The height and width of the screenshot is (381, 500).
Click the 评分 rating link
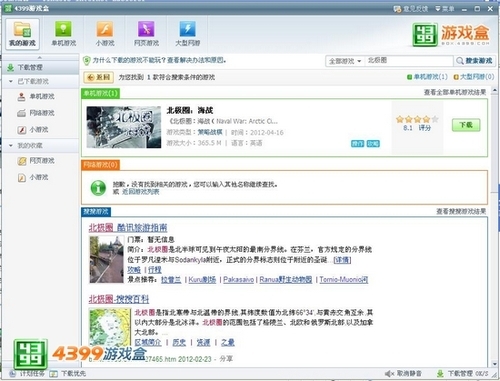(x=425, y=128)
